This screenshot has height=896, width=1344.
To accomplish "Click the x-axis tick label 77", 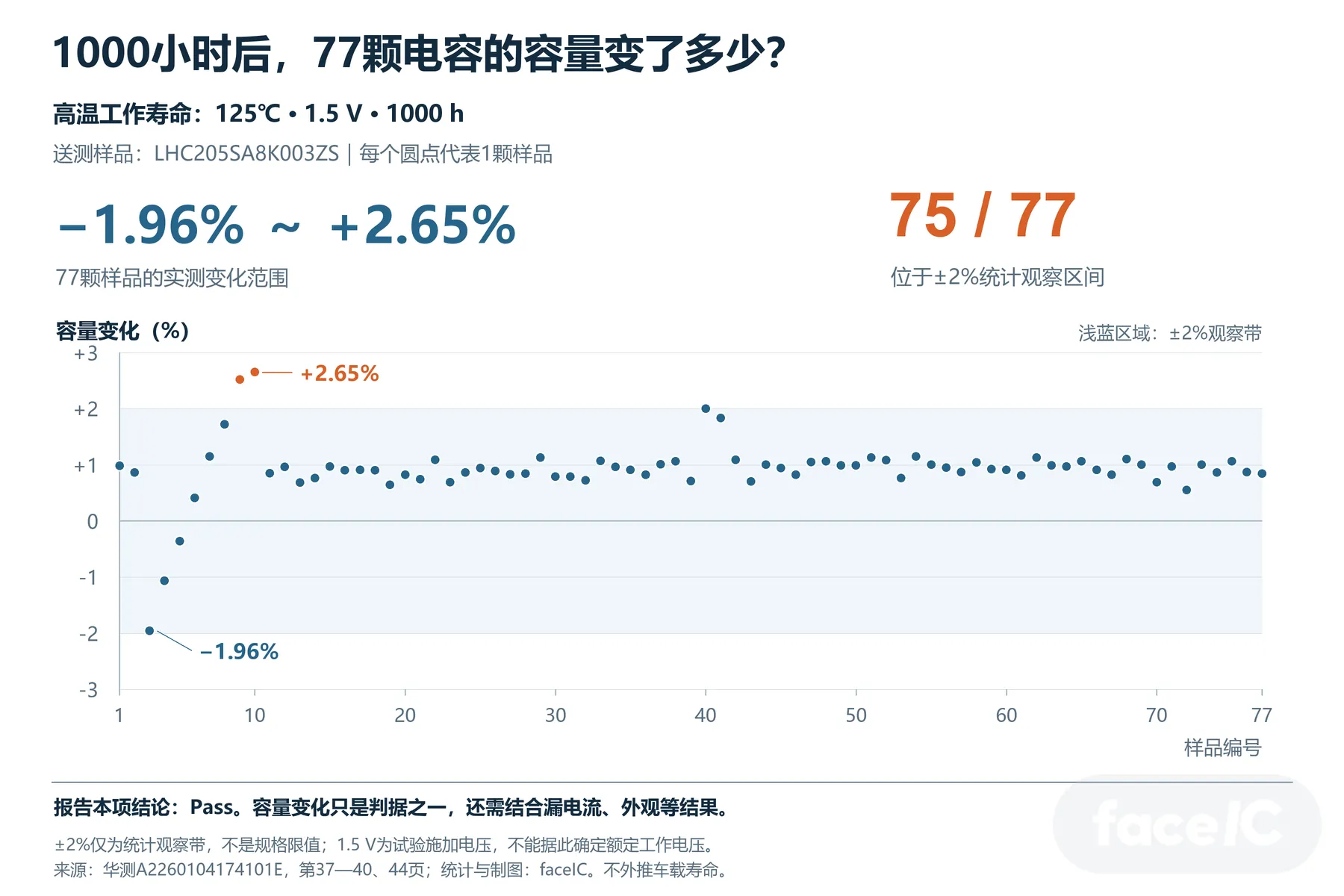I will point(1261,715).
